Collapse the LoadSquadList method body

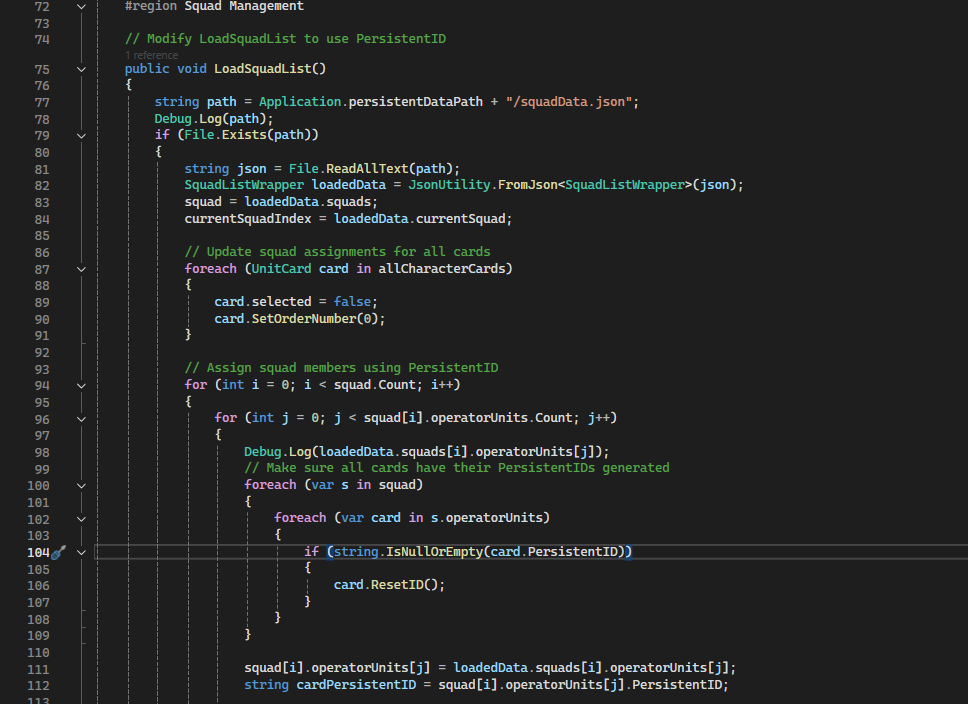81,68
